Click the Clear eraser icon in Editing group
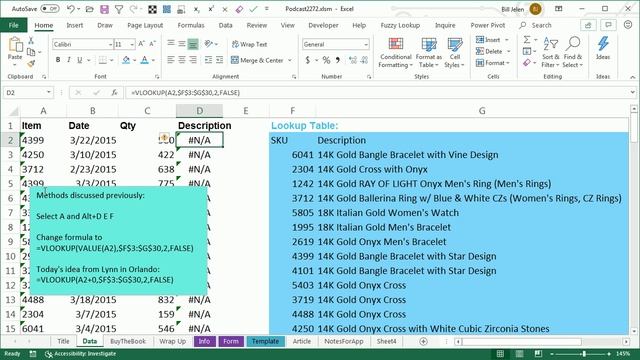640x360 pixels. tap(527, 63)
